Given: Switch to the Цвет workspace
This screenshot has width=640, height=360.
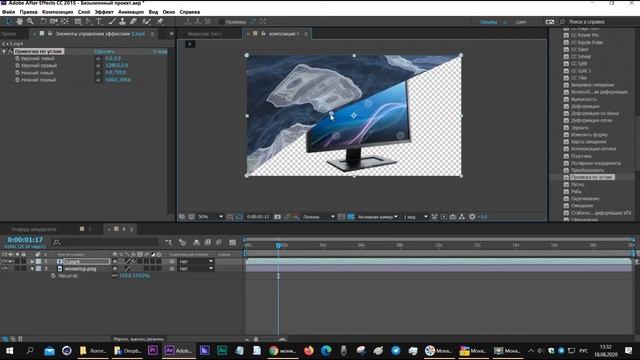Looking at the screenshot, I should point(521,22).
